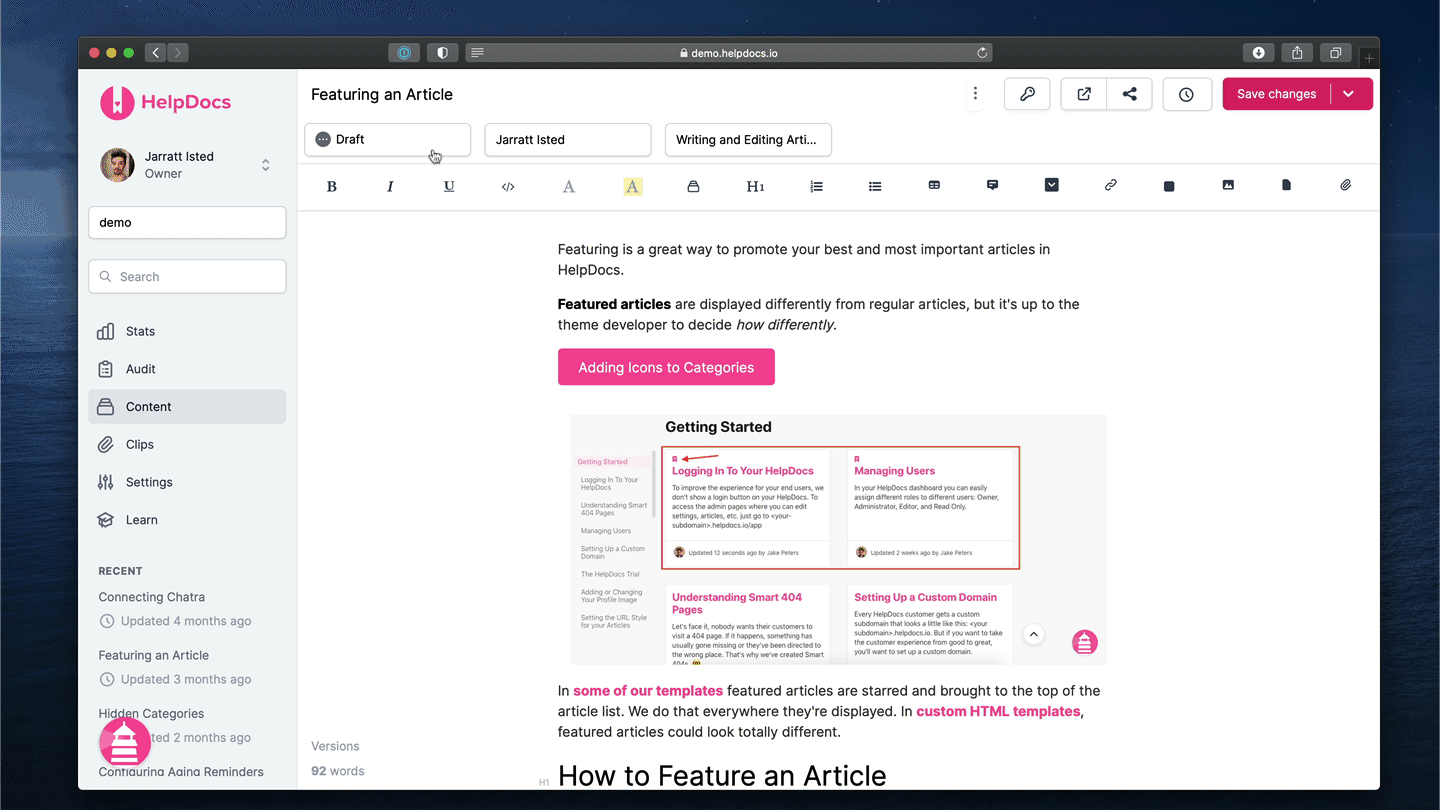Click the key permissions button
Image resolution: width=1440 pixels, height=810 pixels.
pos(1027,94)
